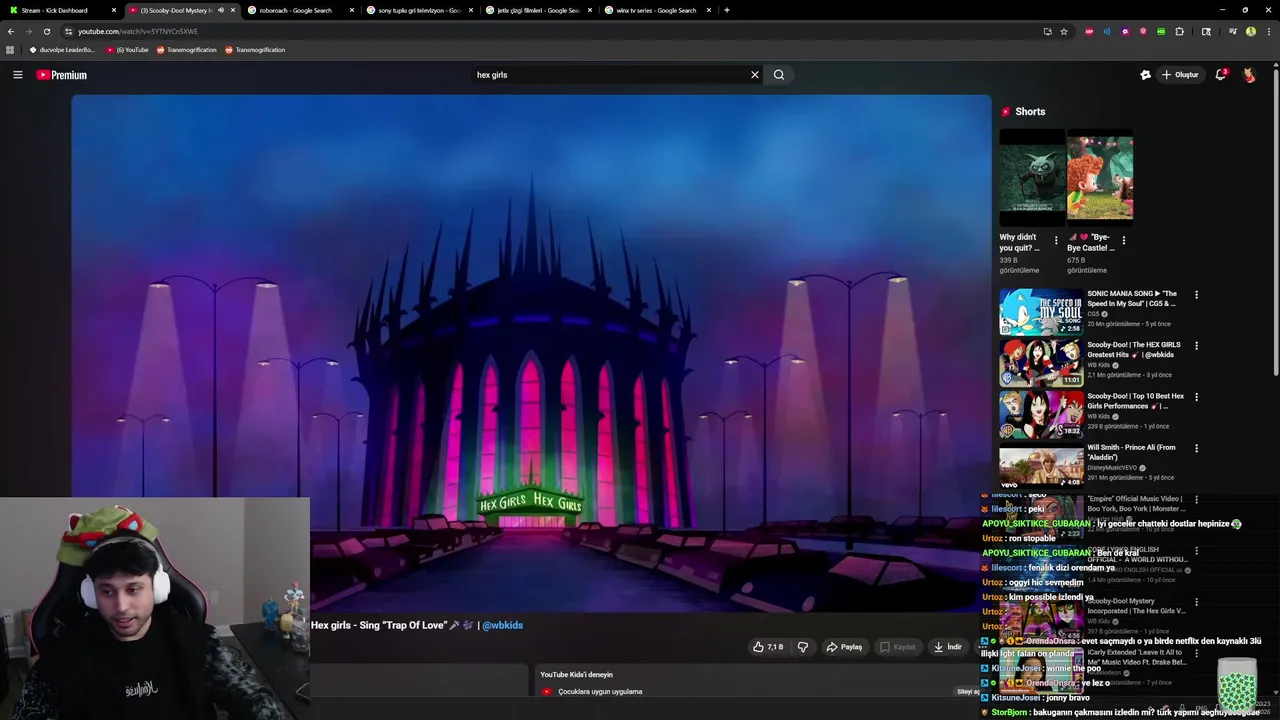Submit search with the magnifier button
Screen dimensions: 1280x720
[779, 75]
